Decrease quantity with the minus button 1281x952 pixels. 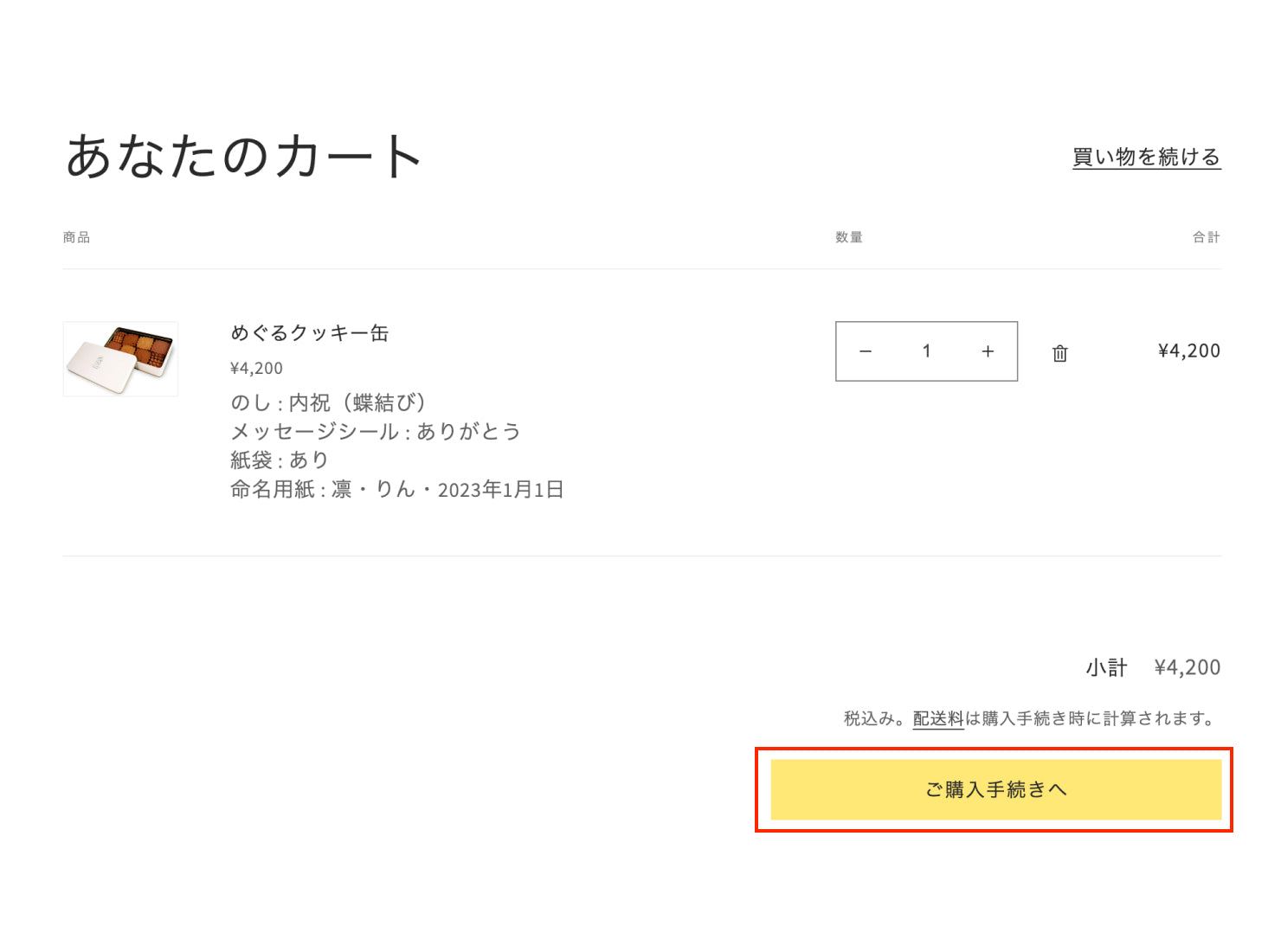(866, 351)
